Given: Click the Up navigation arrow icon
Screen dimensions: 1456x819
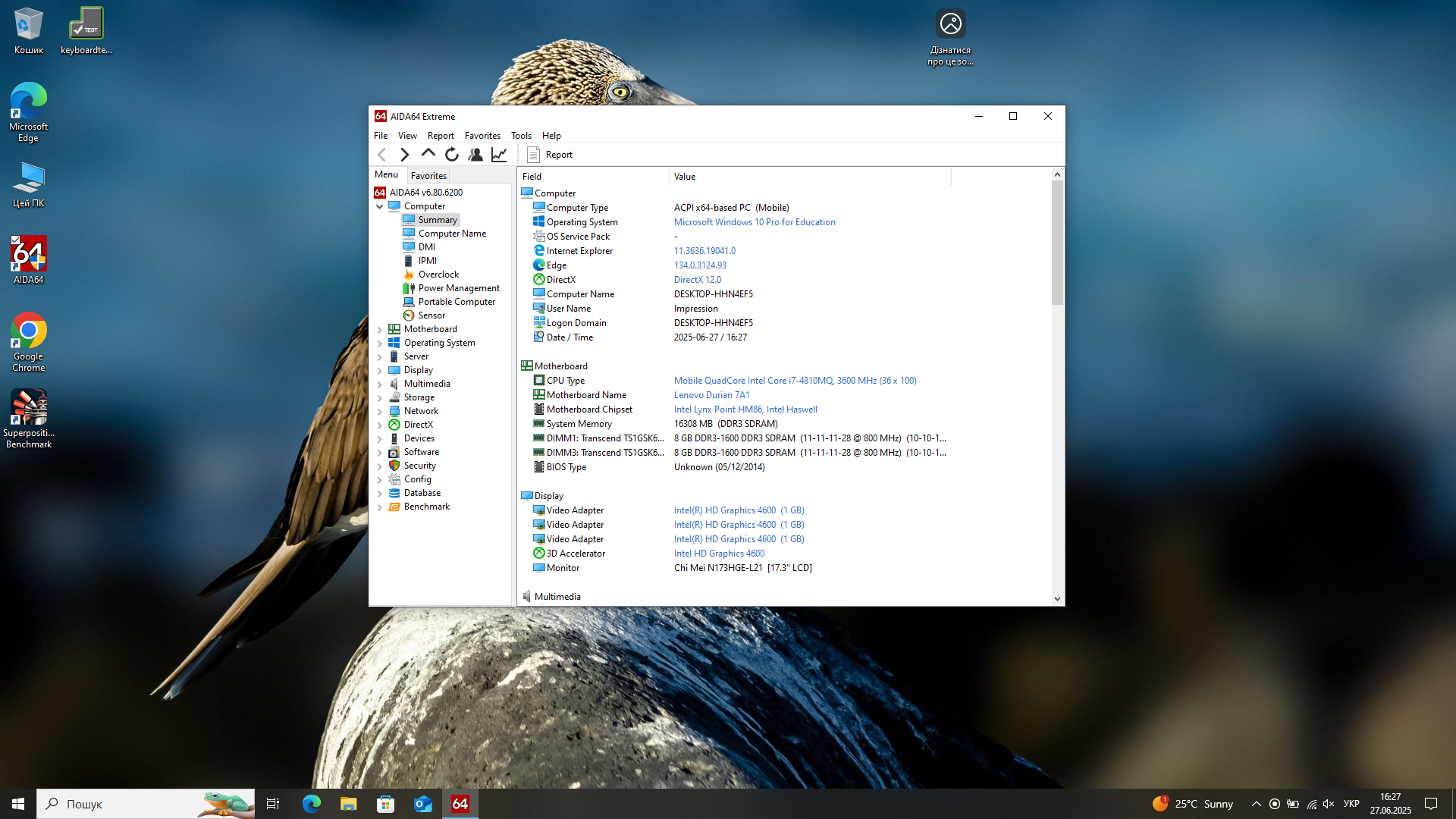Looking at the screenshot, I should (x=428, y=154).
